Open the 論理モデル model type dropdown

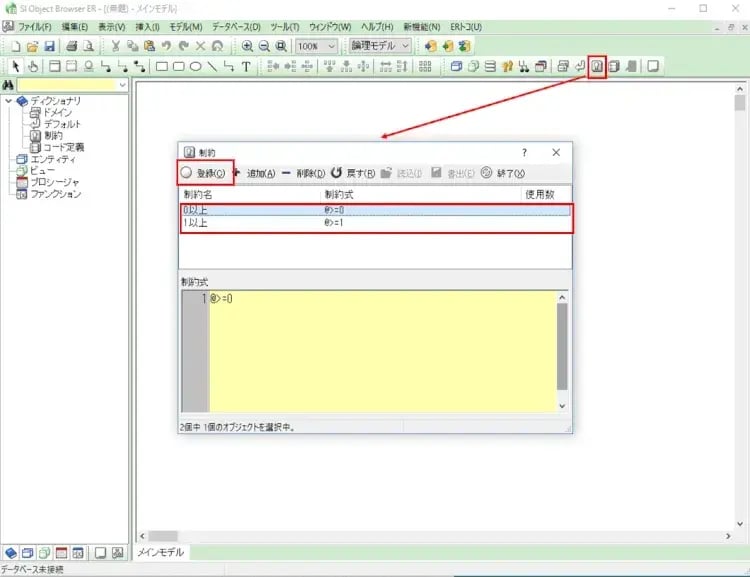click(405, 46)
